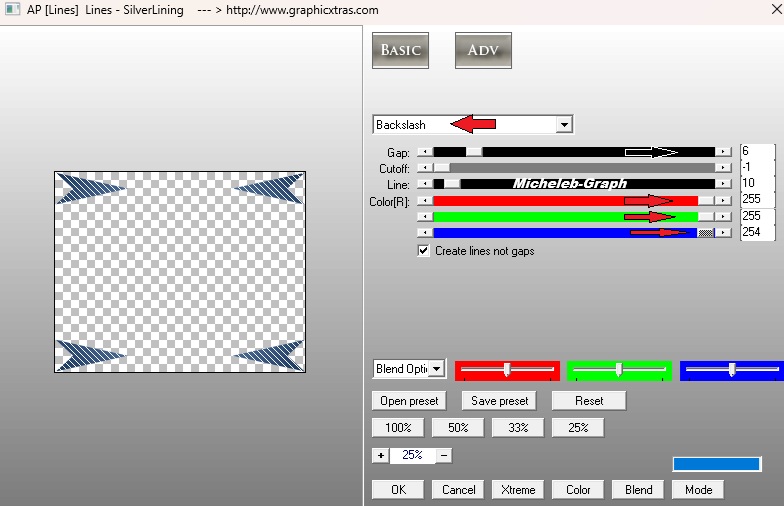Click the Gap value input field
The height and width of the screenshot is (506, 784).
click(x=756, y=152)
